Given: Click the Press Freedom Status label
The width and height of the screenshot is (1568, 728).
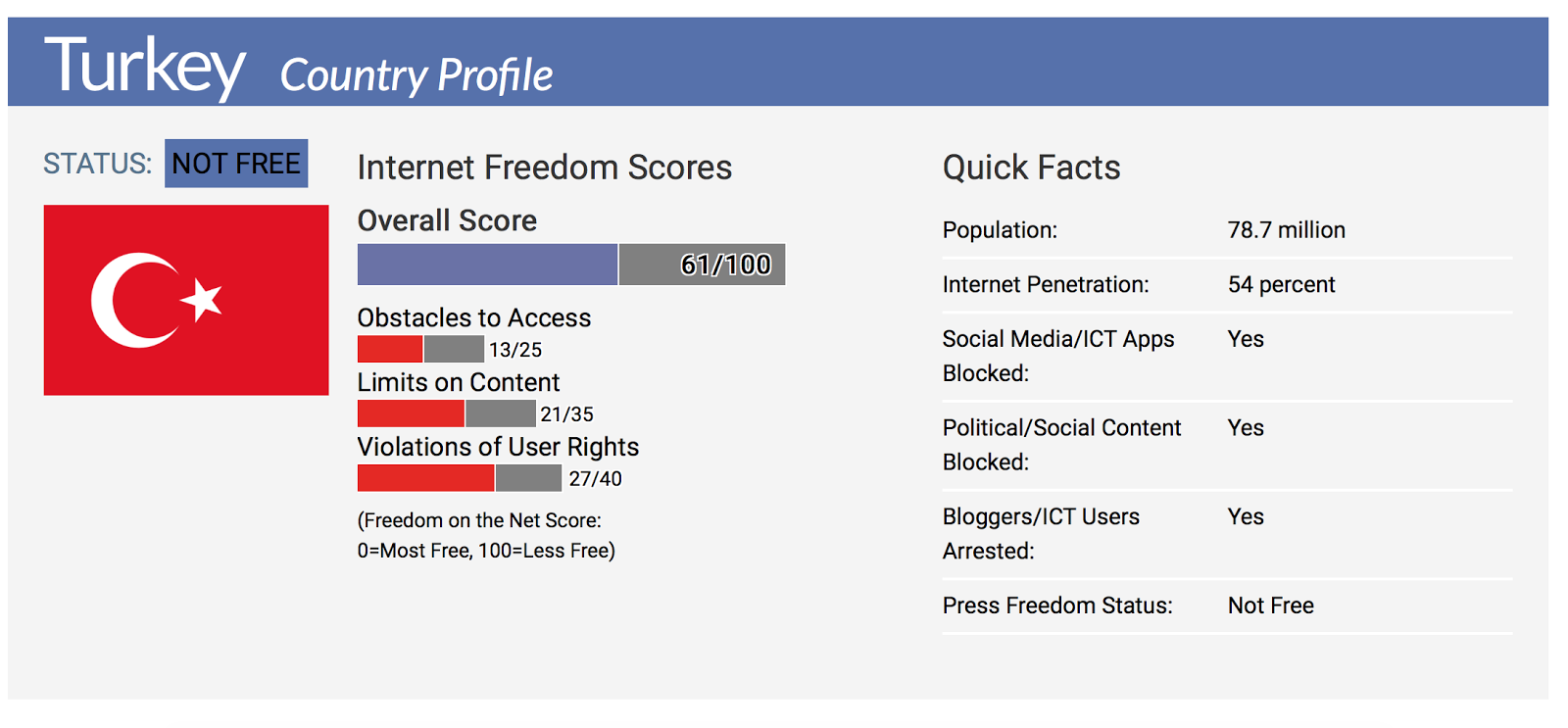Looking at the screenshot, I should [x=1057, y=606].
